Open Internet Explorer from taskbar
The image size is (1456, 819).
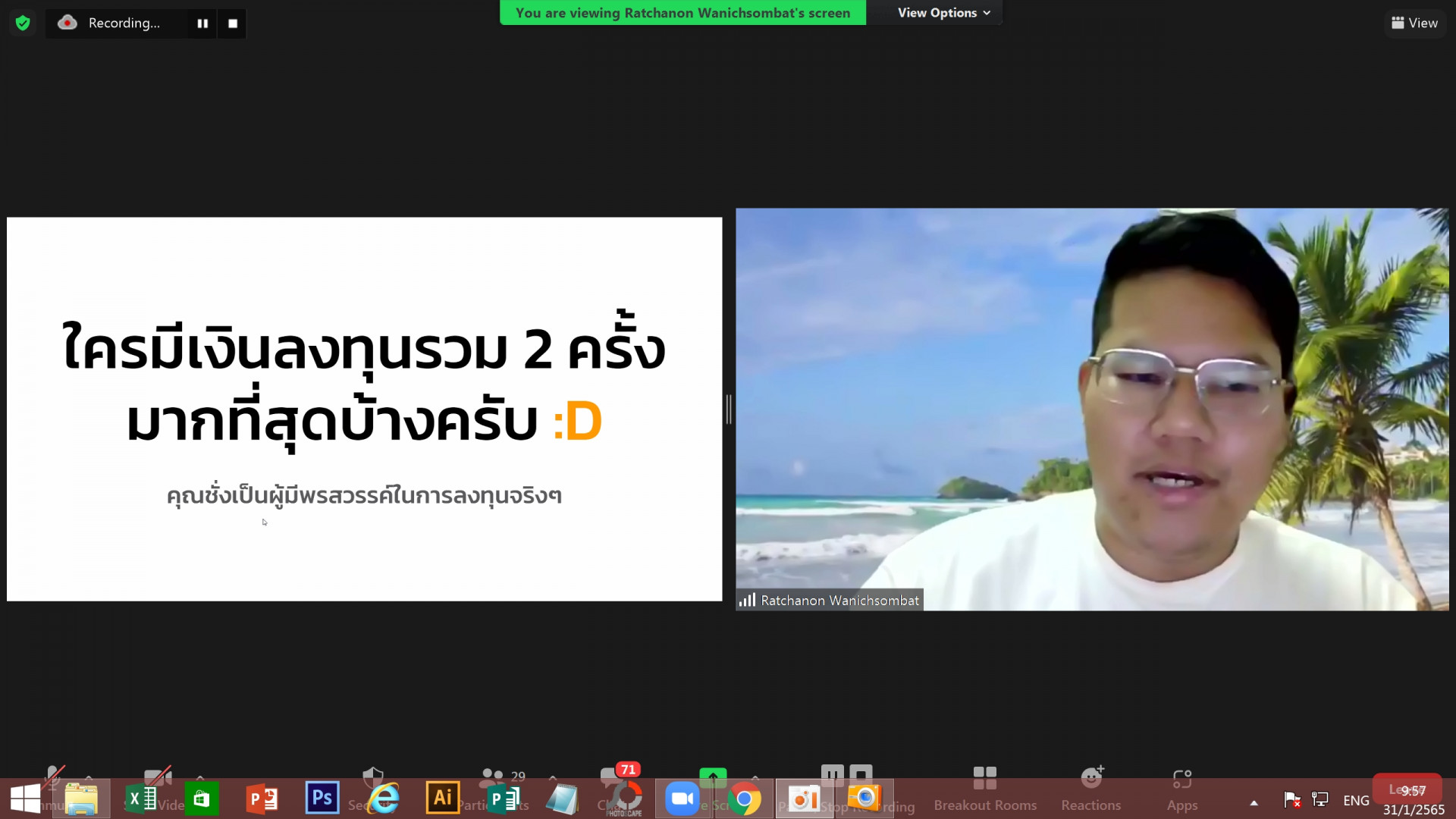[384, 799]
